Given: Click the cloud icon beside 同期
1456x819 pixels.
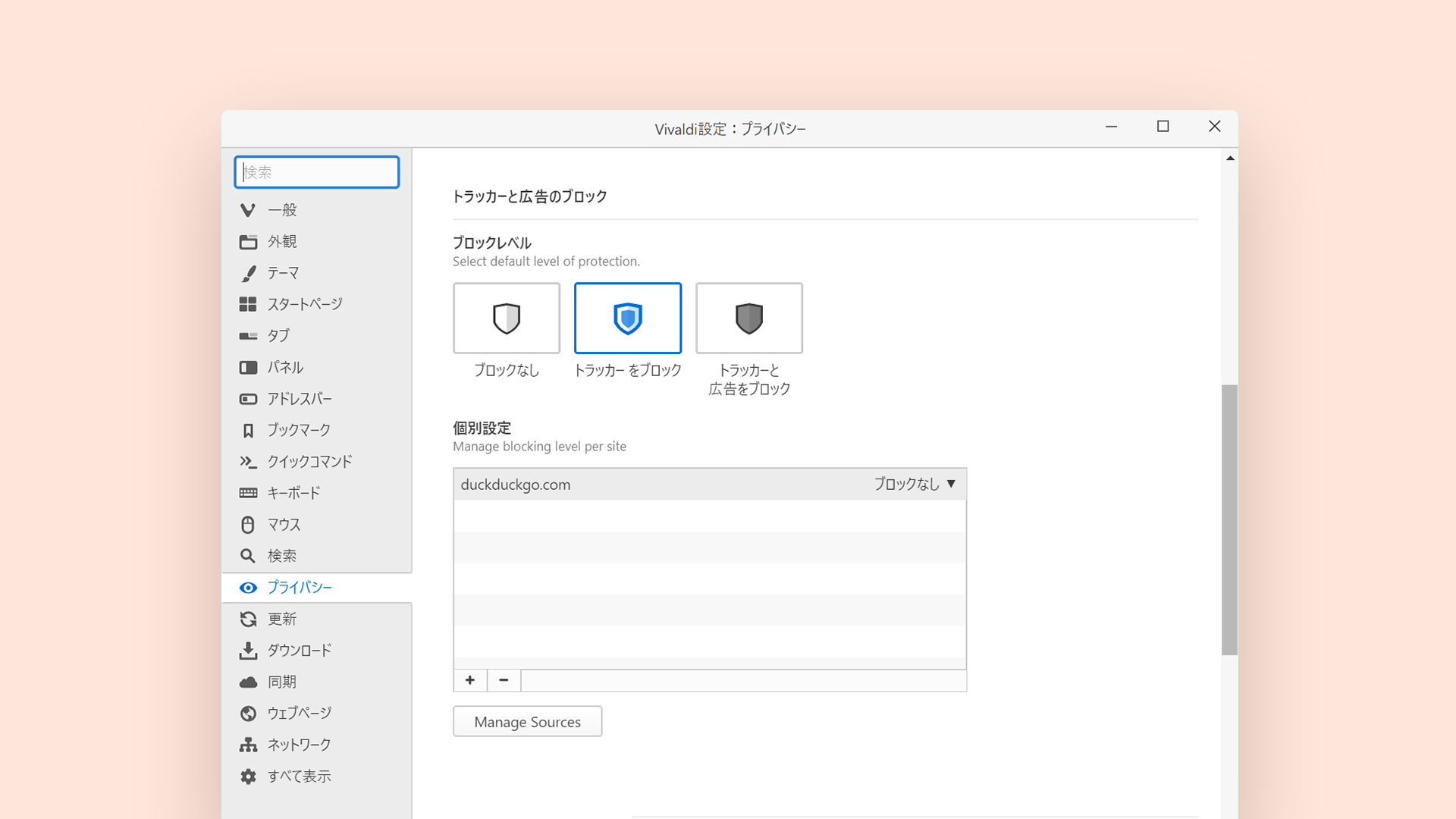Looking at the screenshot, I should click(248, 682).
